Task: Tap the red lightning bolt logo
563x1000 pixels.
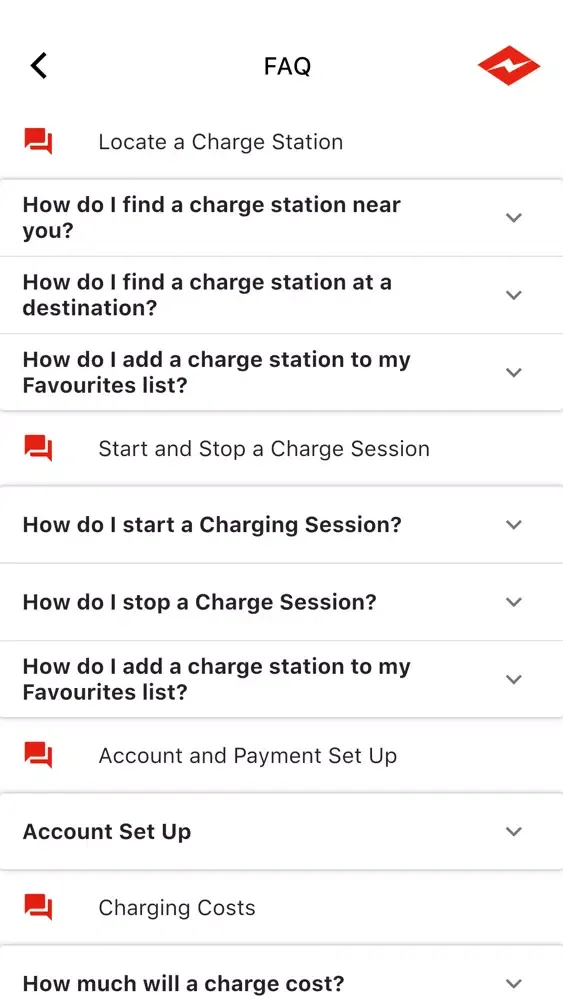Action: coord(509,66)
